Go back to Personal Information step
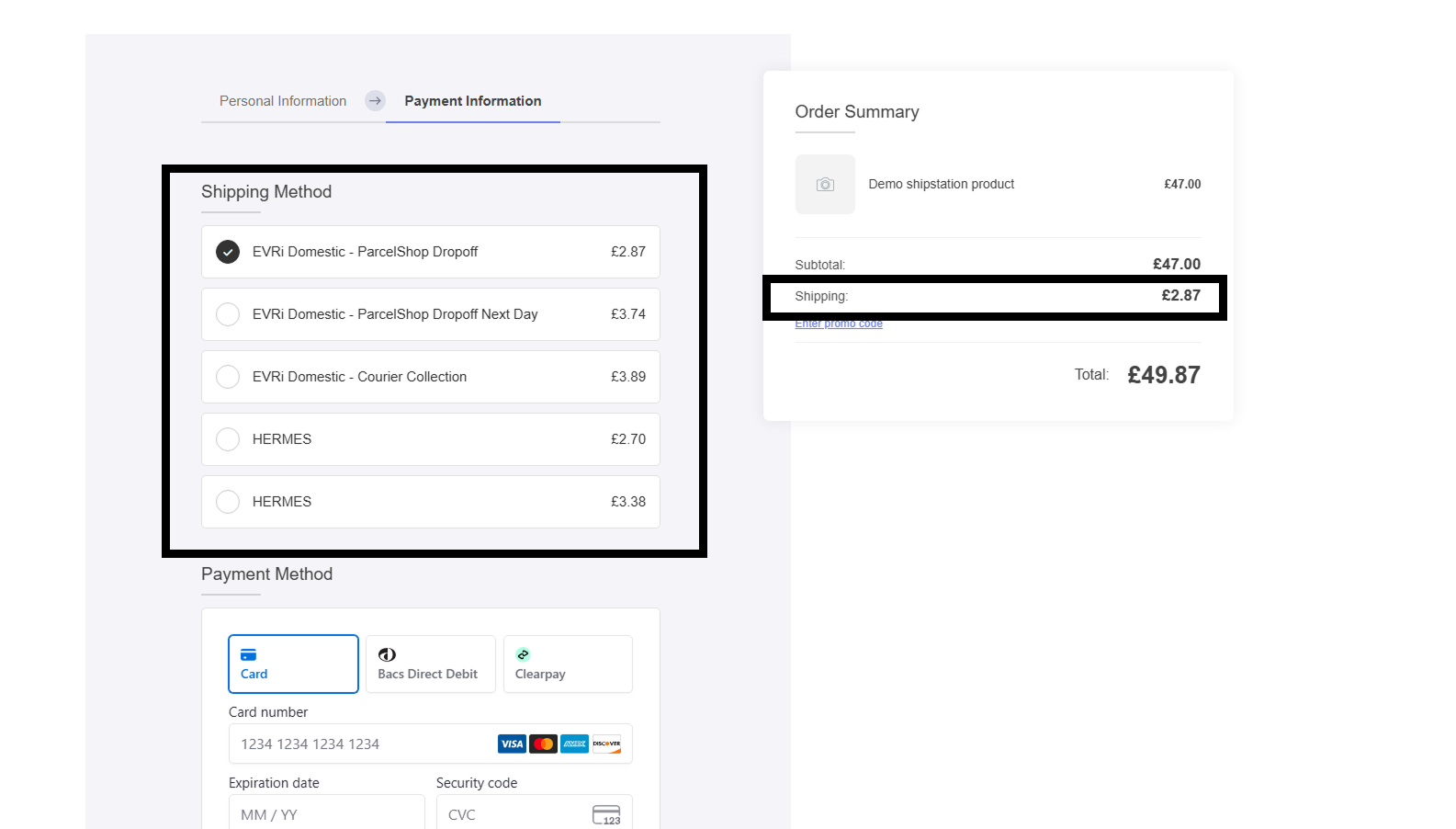 [x=283, y=101]
